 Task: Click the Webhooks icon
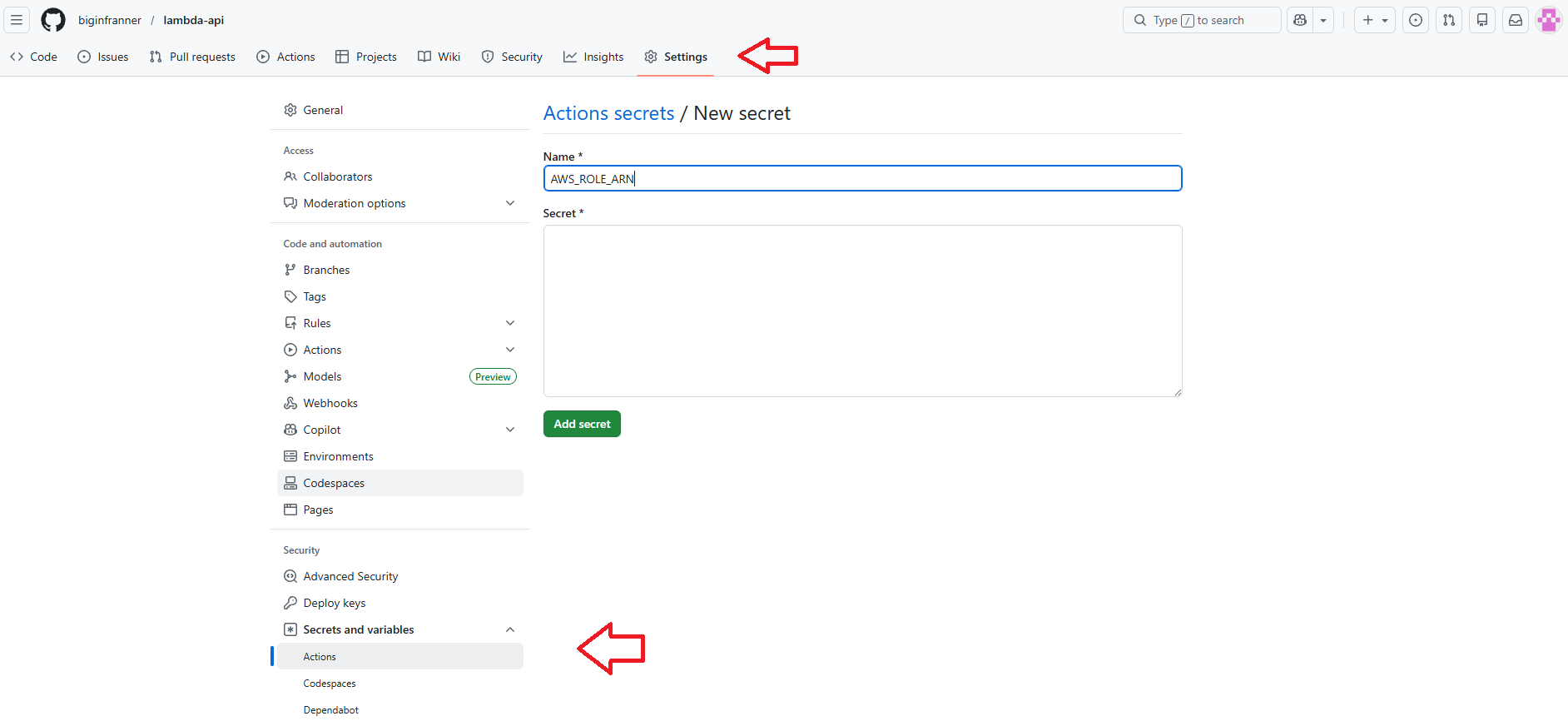pyautogui.click(x=290, y=403)
